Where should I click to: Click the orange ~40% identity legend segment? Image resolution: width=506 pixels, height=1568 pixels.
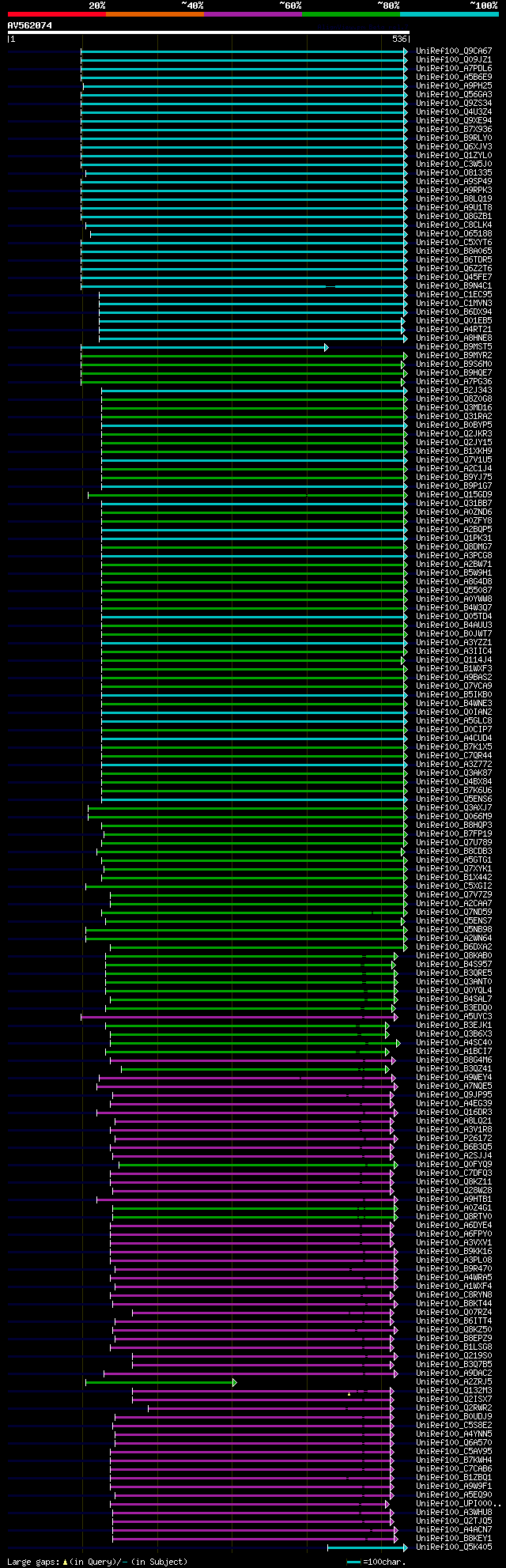coord(155,14)
